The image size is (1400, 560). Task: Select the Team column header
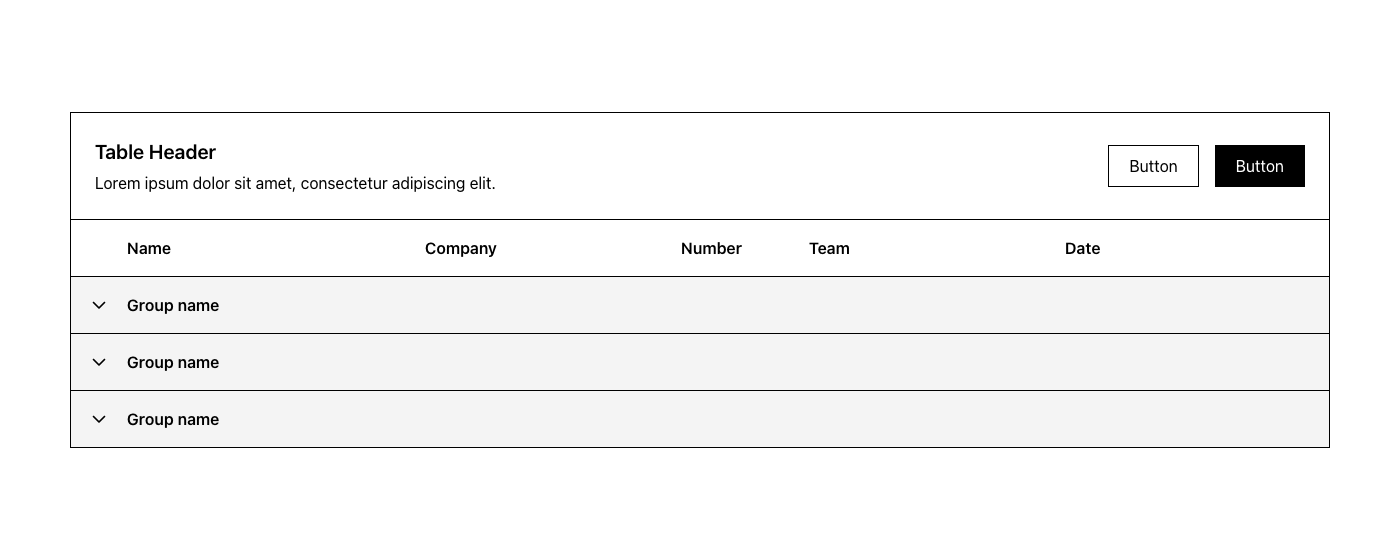[829, 248]
